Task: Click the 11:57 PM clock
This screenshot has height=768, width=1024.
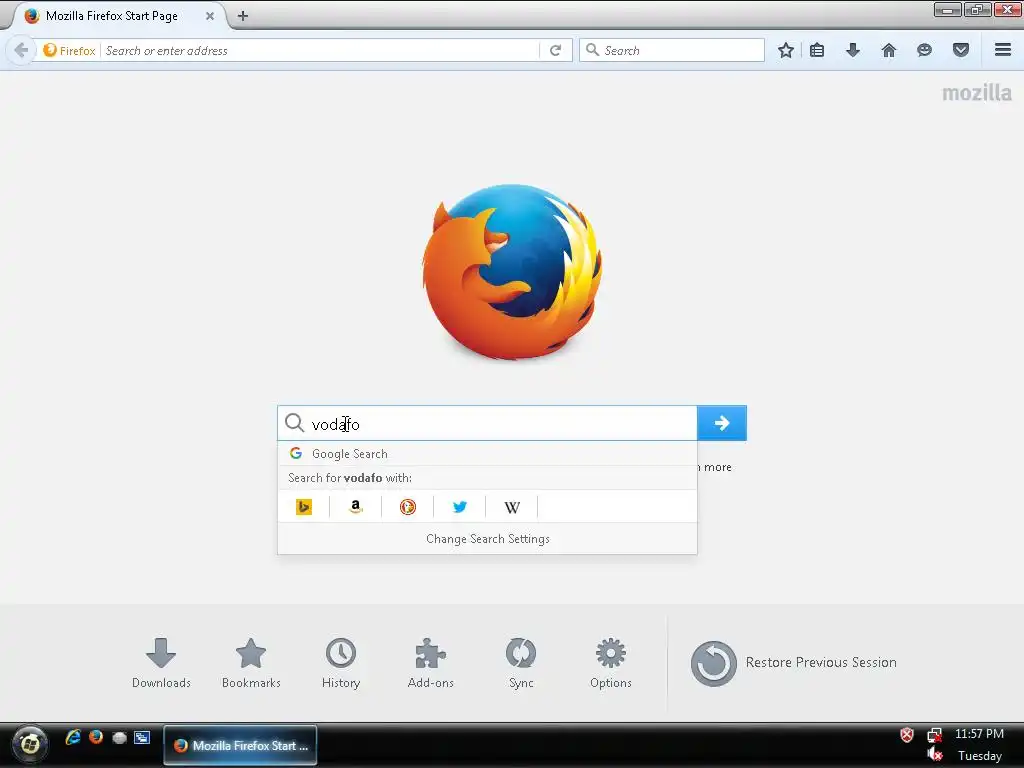Action: coord(979,733)
